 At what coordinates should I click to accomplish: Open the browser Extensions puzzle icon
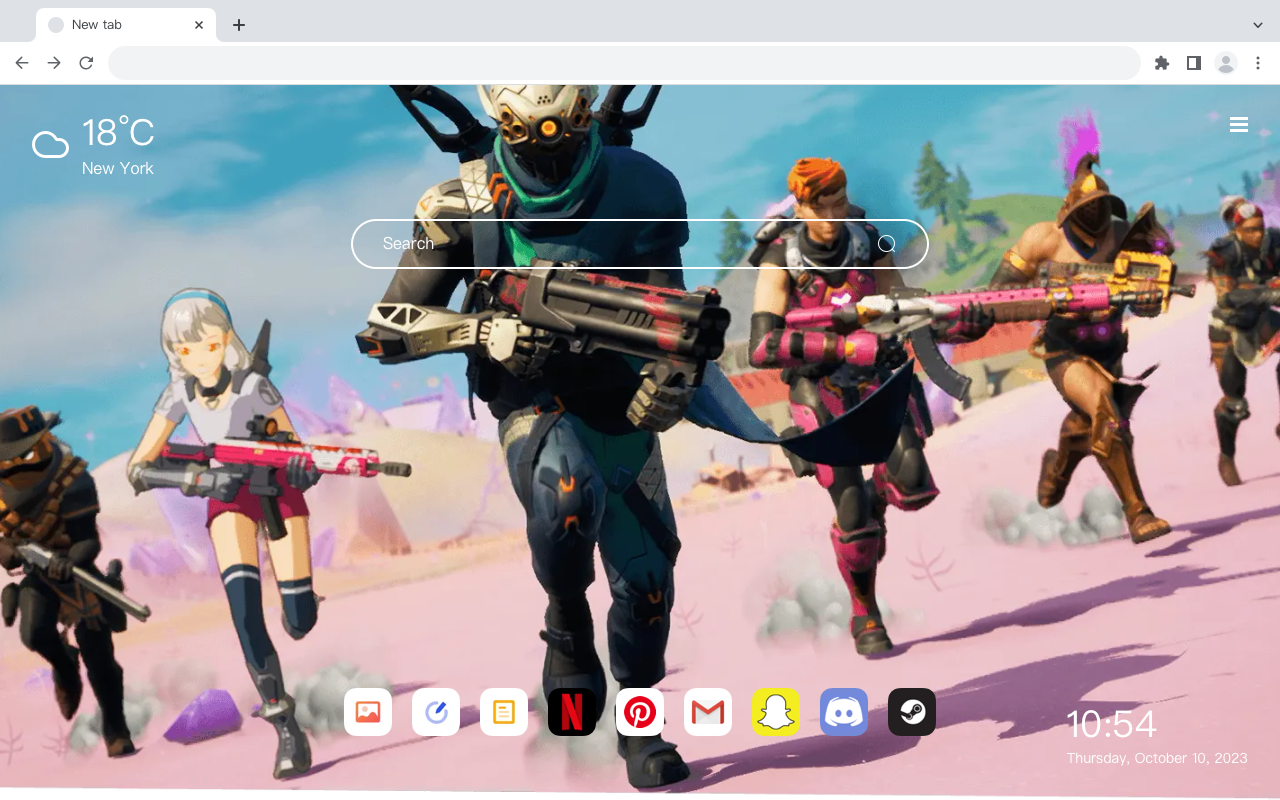tap(1161, 63)
